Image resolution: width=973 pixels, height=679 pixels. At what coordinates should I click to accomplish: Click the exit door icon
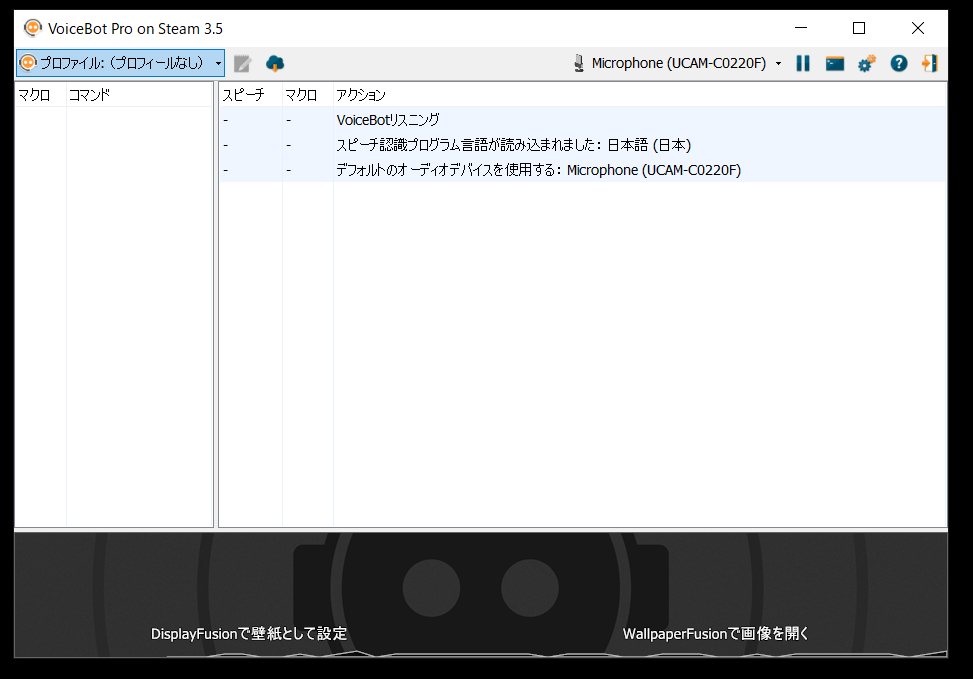click(930, 63)
